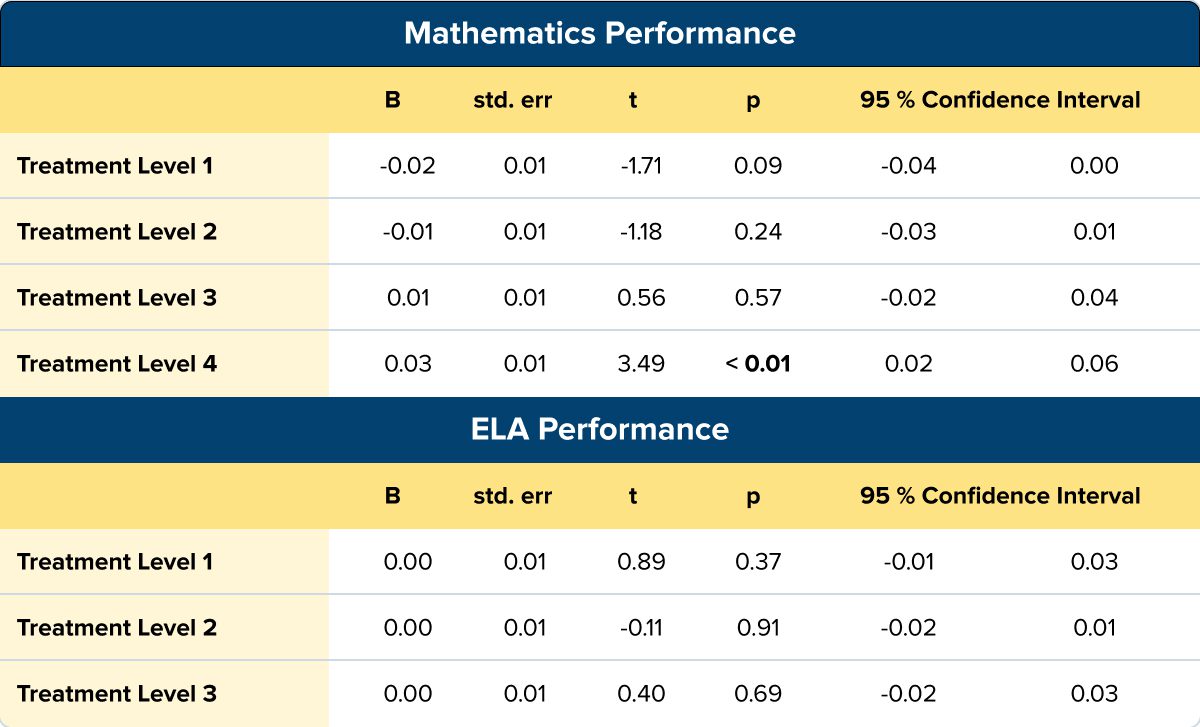The height and width of the screenshot is (727, 1200).
Task: Select the t value -1.71
Action: 642,166
